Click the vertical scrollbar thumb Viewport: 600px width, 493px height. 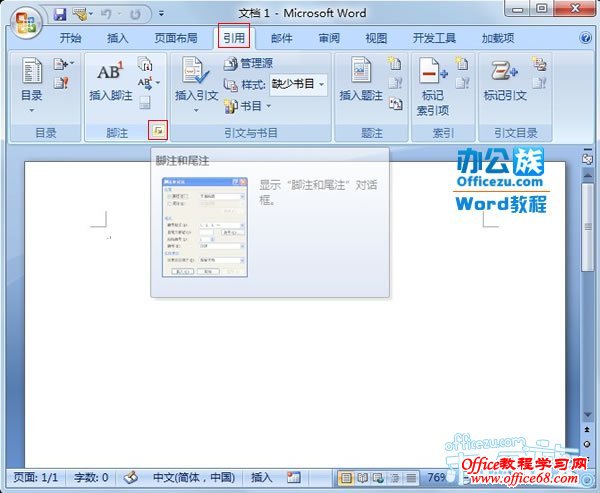pyautogui.click(x=587, y=227)
